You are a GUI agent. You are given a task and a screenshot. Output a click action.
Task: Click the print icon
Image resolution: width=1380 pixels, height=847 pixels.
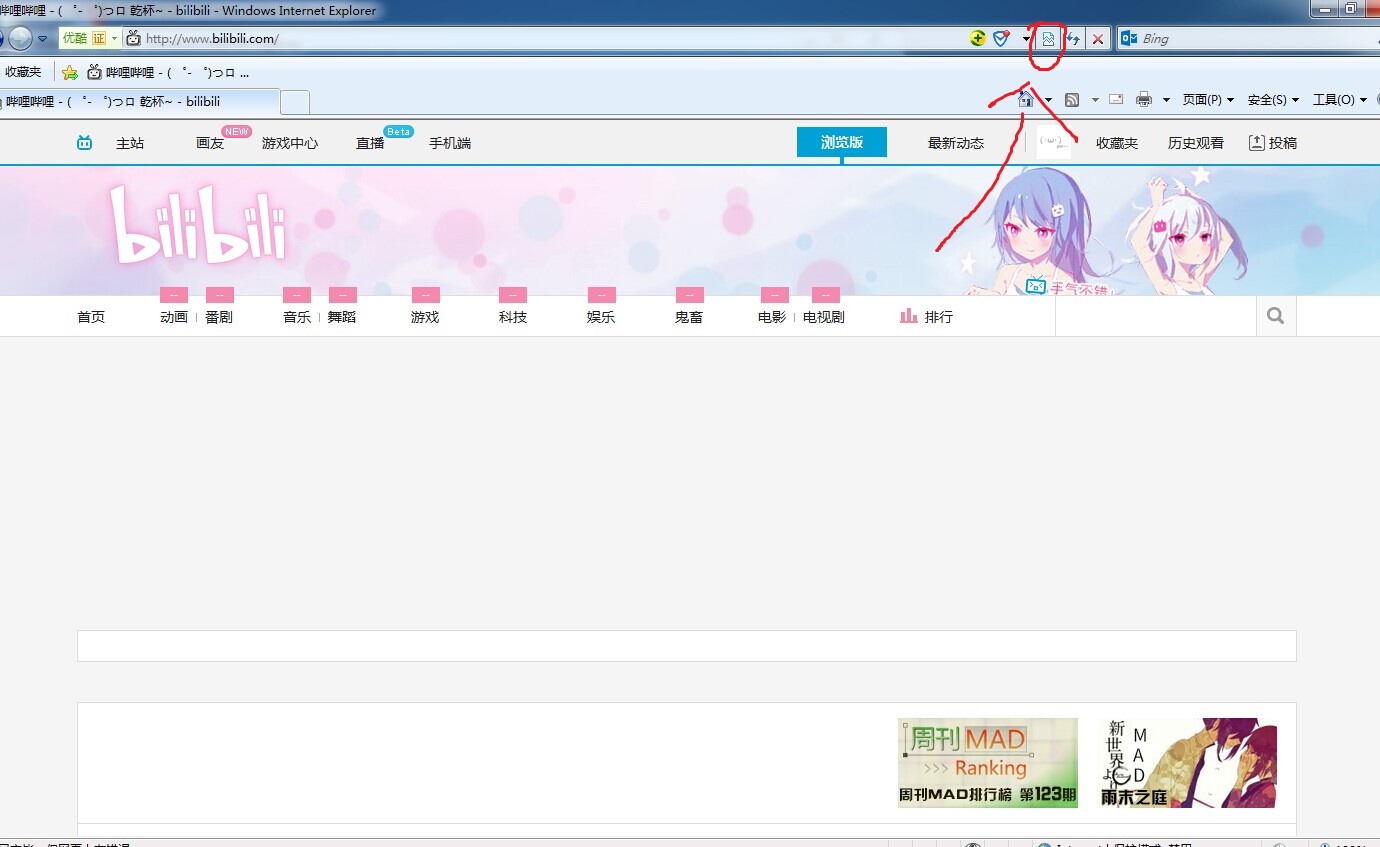tap(1144, 99)
